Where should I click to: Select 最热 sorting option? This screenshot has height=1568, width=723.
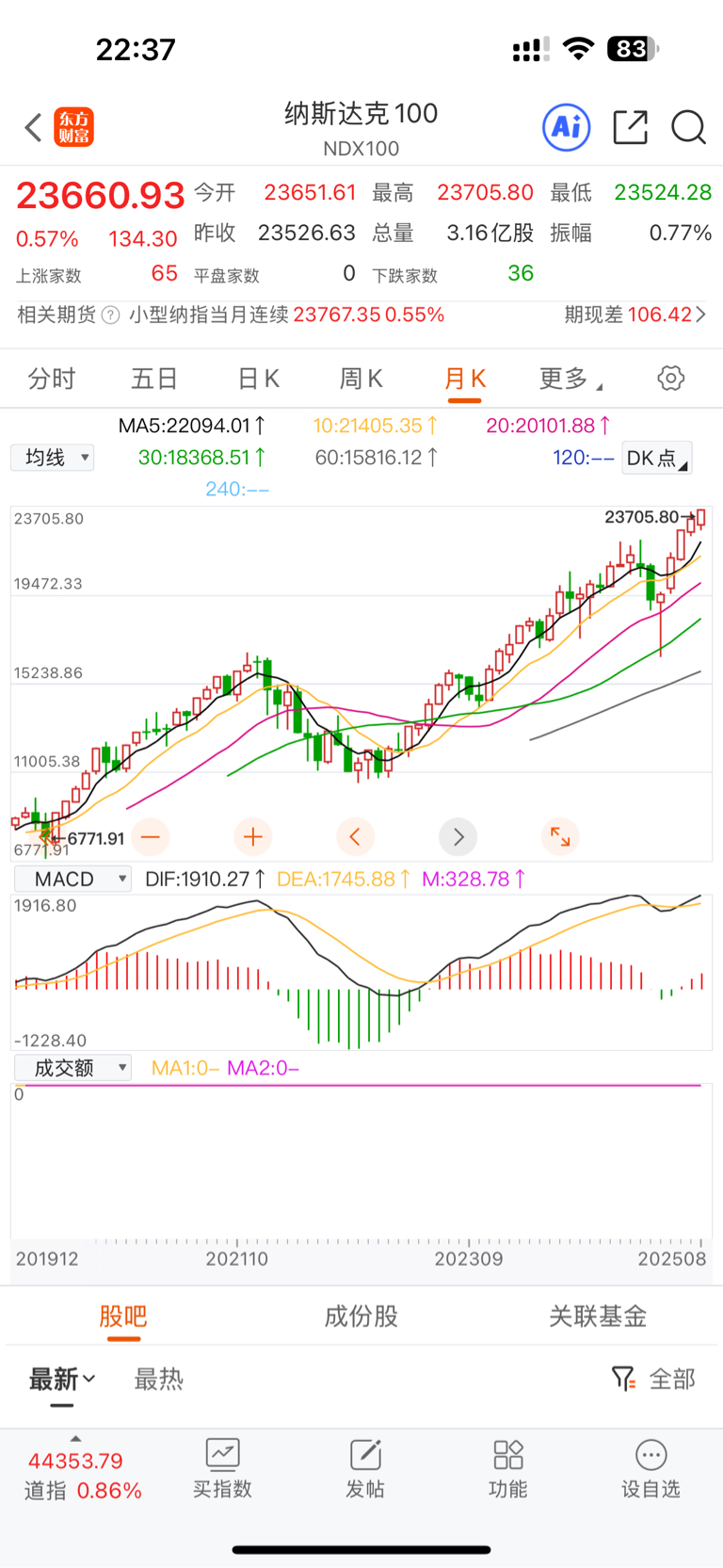click(158, 1380)
